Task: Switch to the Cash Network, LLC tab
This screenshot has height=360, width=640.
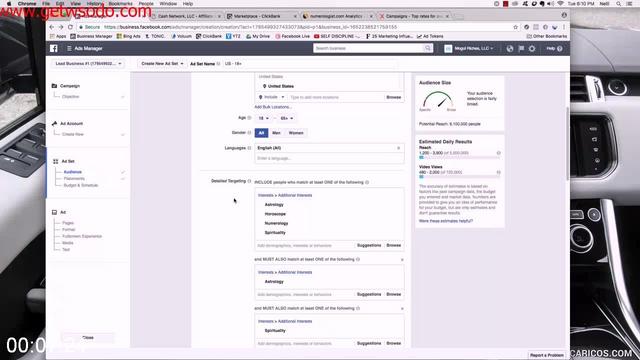Action: pos(186,16)
